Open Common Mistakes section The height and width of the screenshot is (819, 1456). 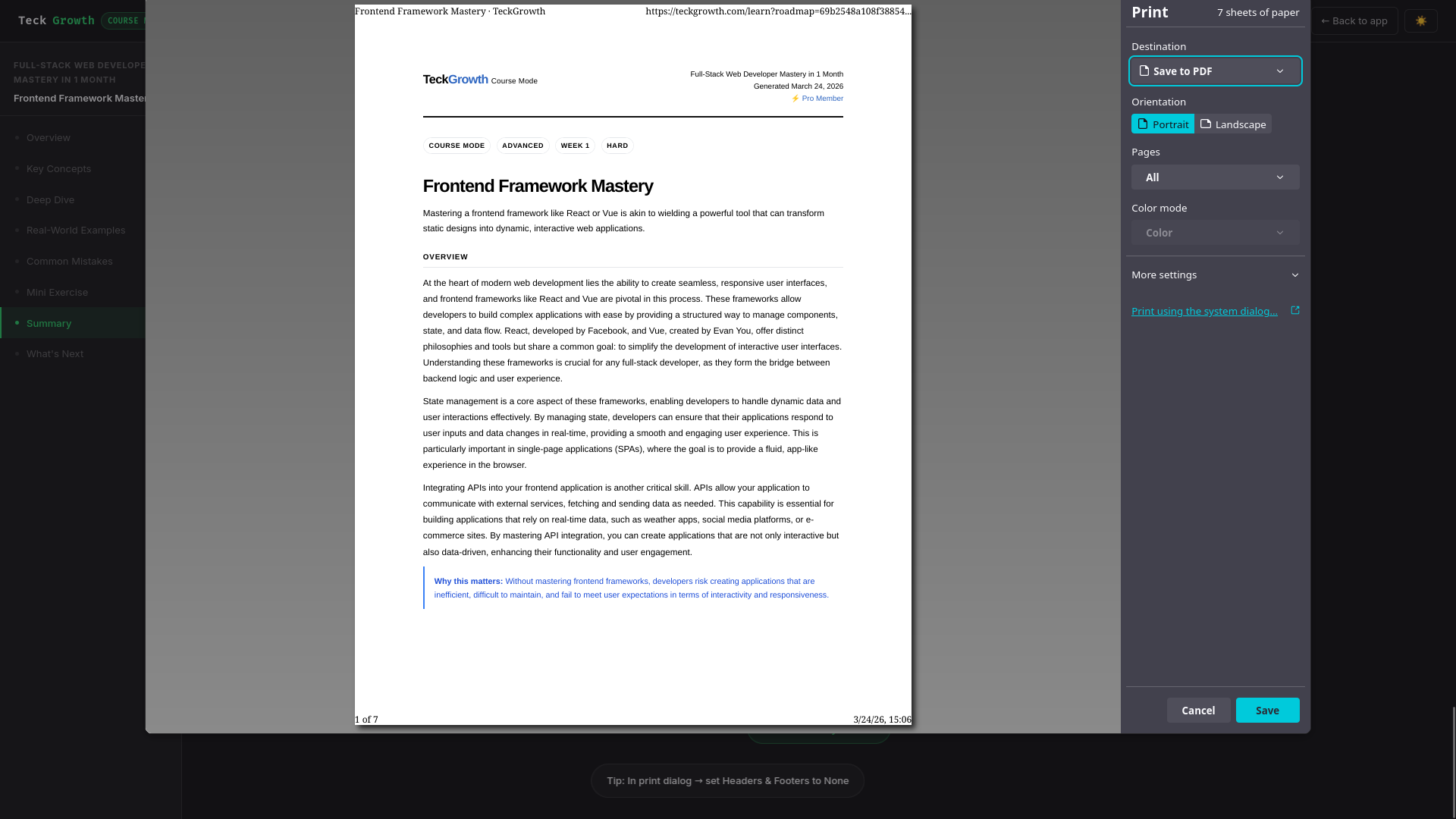69,262
